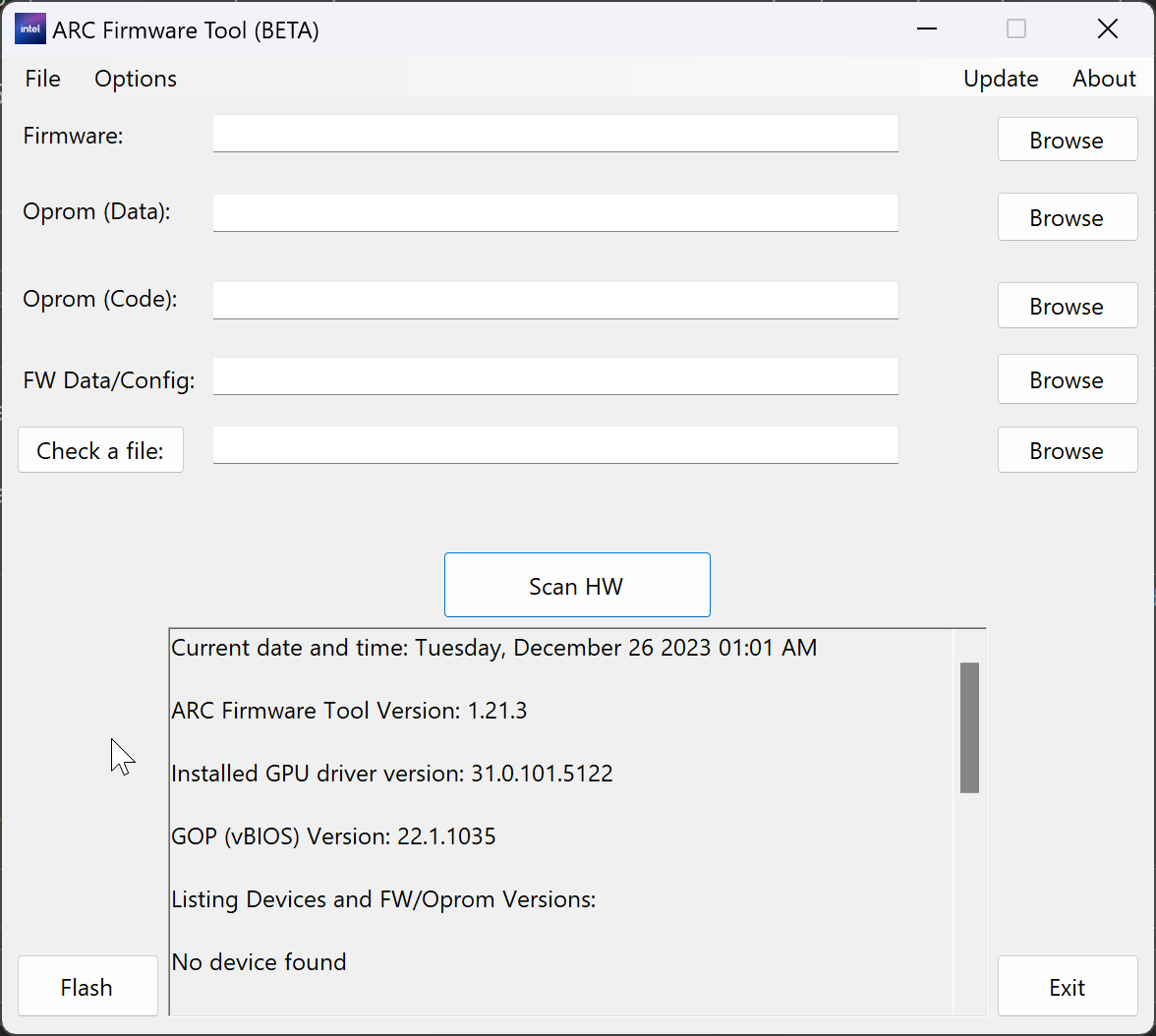This screenshot has width=1156, height=1036.
Task: Click inside the Firmware path field
Action: (555, 134)
